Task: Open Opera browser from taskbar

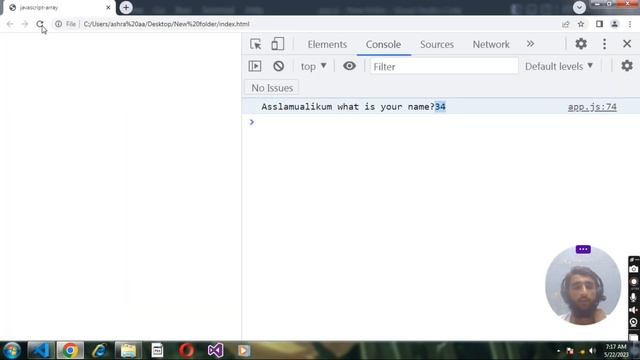Action: click(186, 351)
